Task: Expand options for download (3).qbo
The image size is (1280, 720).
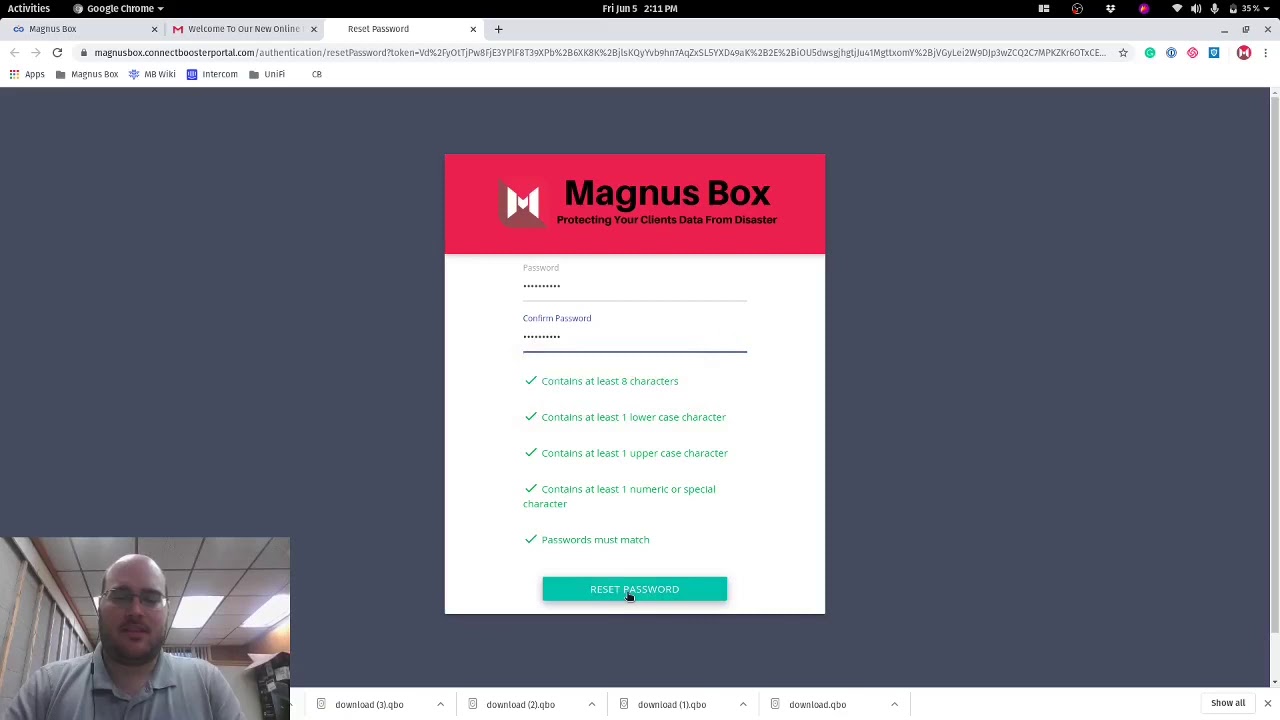Action: 440,705
